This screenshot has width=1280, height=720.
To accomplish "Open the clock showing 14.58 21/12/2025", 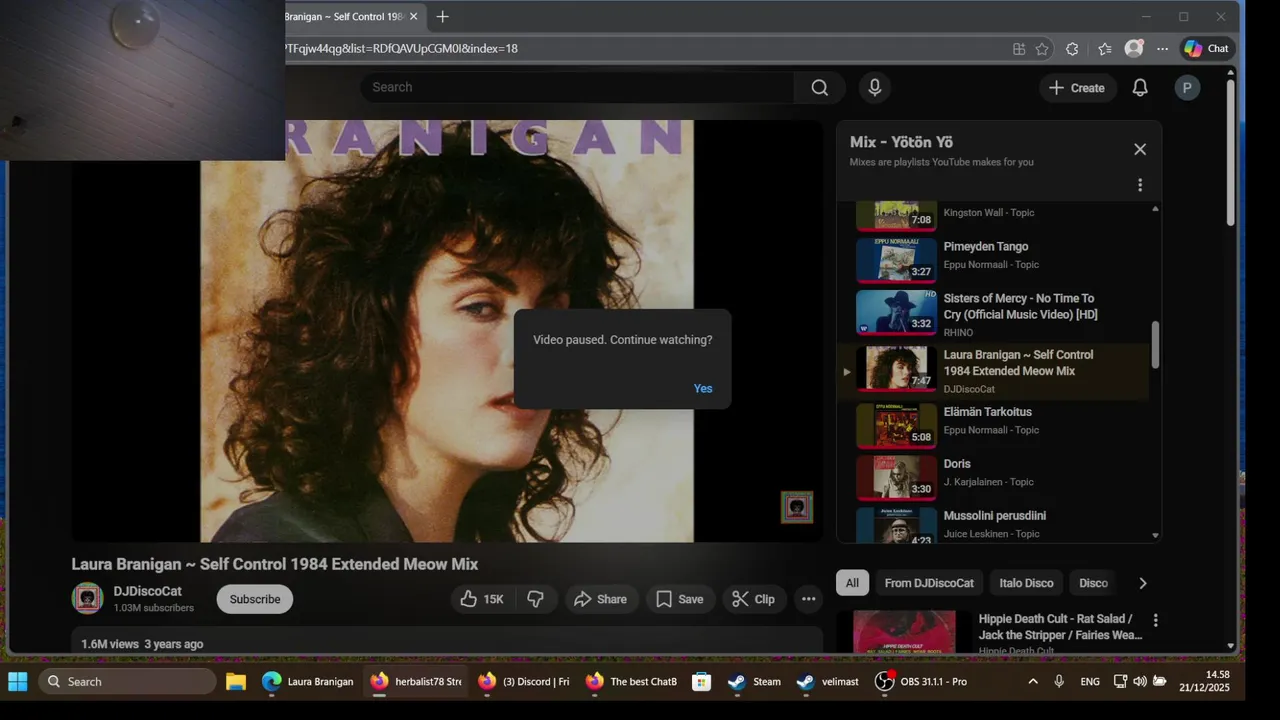I will coord(1204,681).
